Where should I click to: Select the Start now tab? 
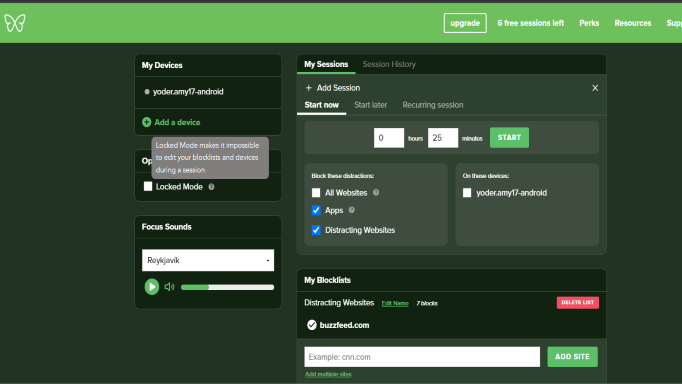pyautogui.click(x=321, y=105)
